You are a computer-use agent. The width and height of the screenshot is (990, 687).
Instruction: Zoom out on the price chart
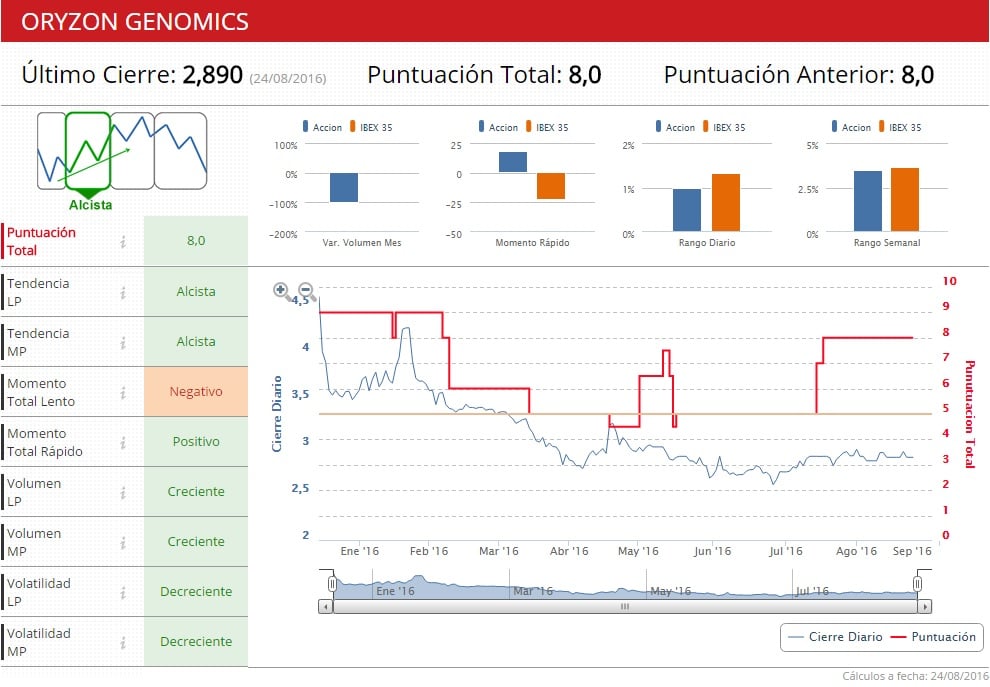point(306,291)
